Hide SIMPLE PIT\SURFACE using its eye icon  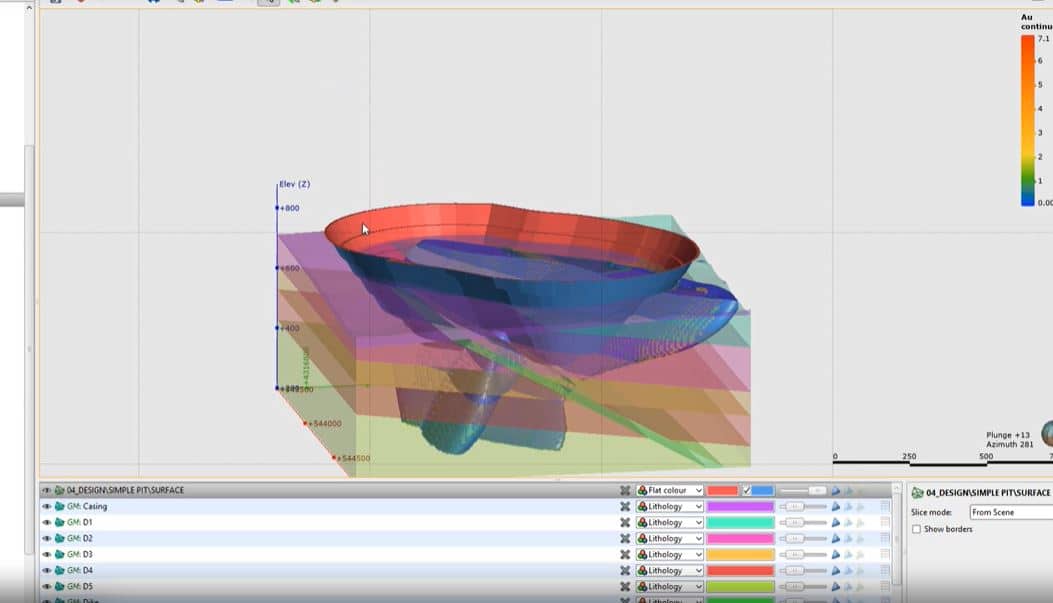pyautogui.click(x=46, y=491)
